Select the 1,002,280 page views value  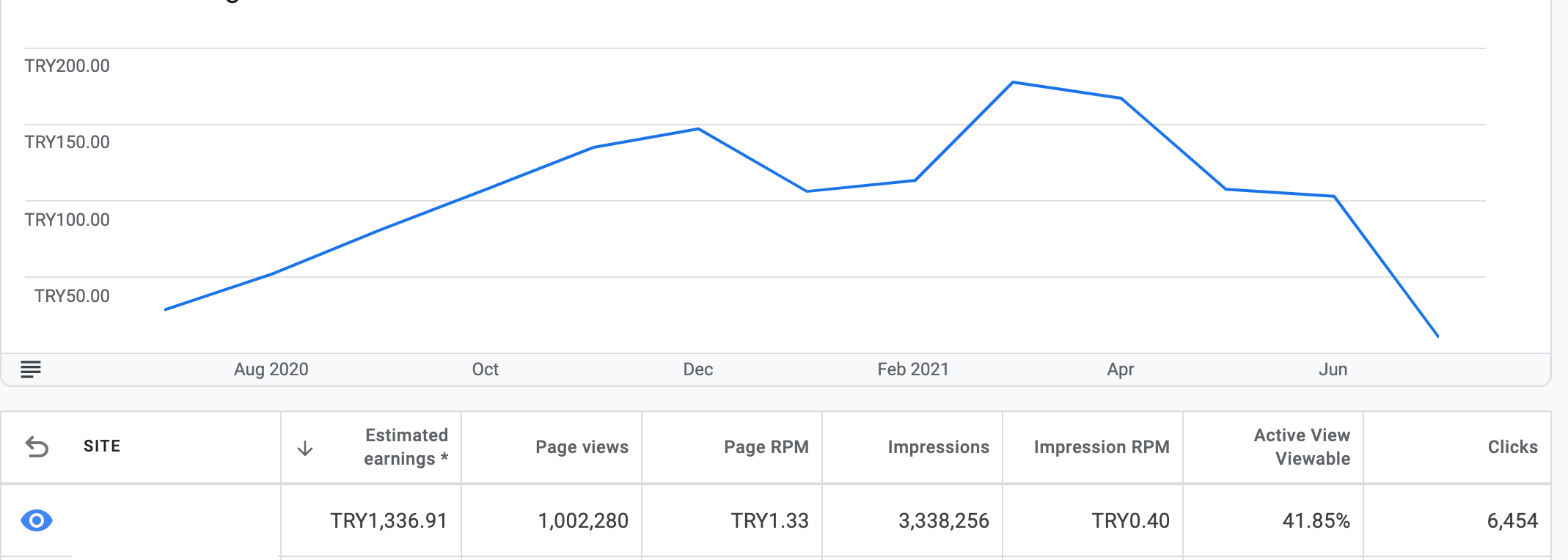click(583, 520)
